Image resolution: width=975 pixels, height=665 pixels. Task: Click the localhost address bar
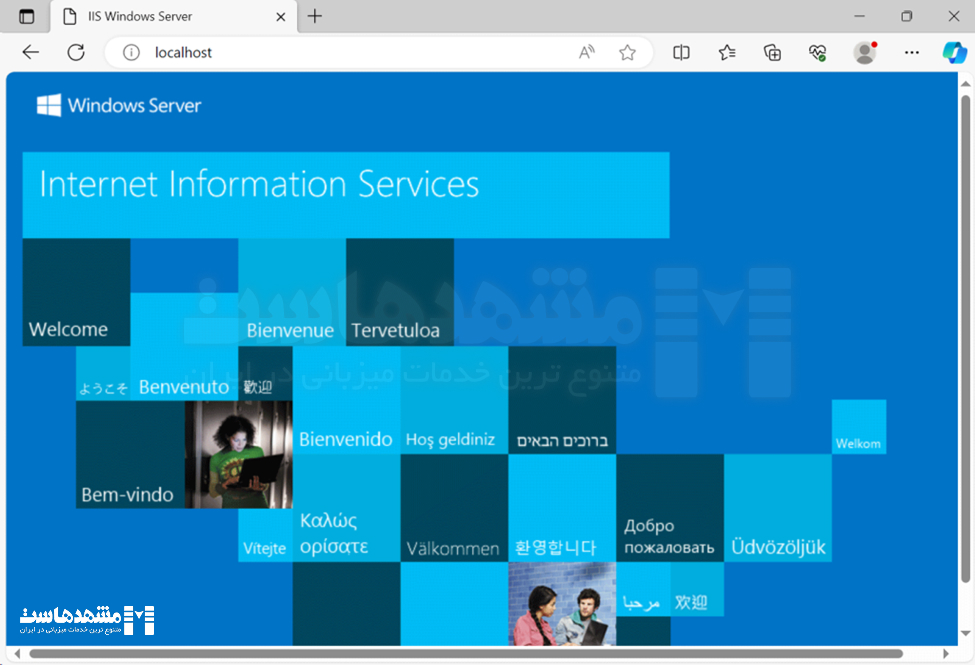click(x=378, y=52)
